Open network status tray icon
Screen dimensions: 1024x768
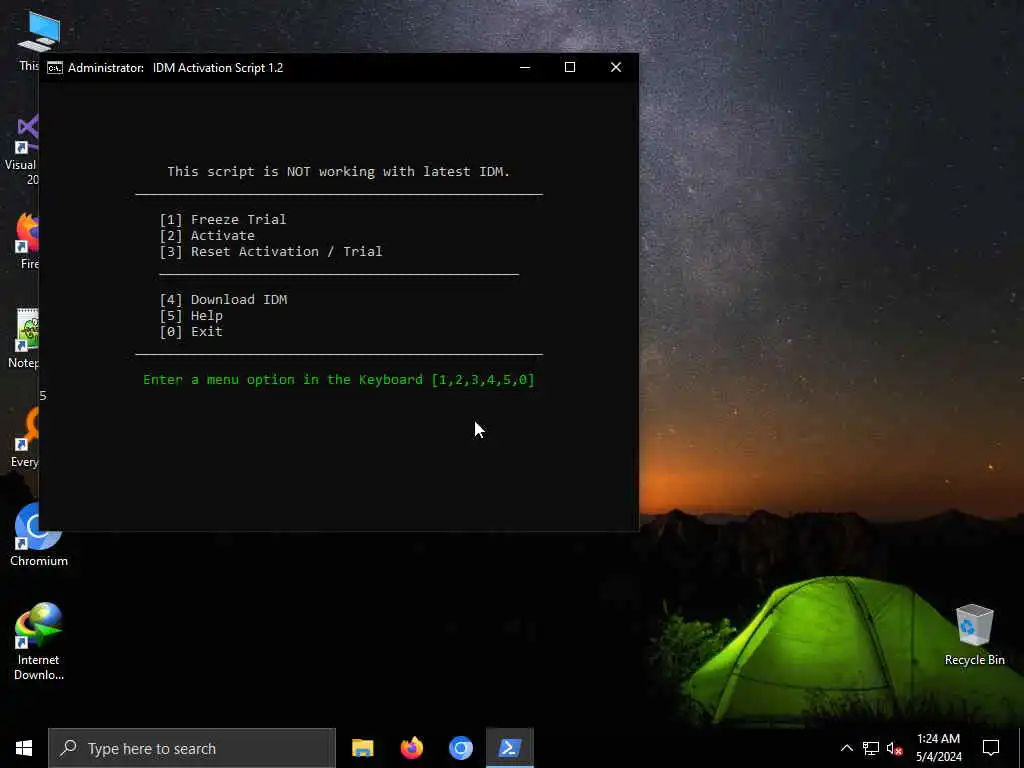point(871,748)
